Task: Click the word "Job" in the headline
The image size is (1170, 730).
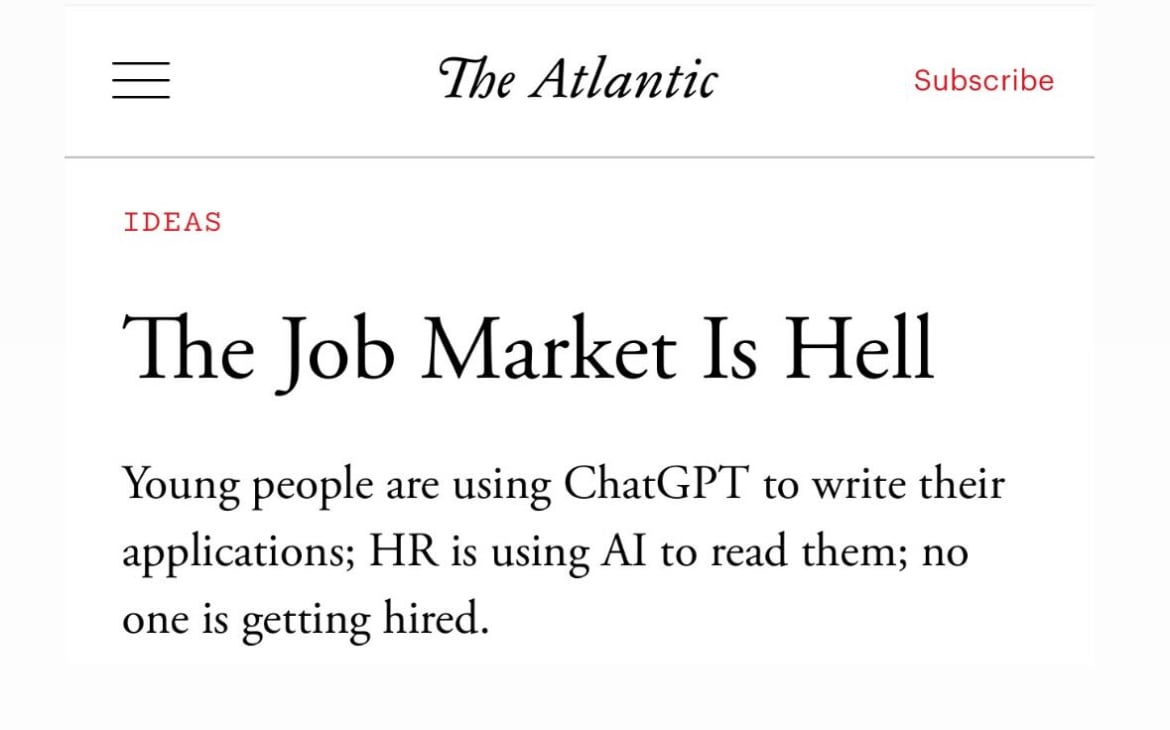Action: pyautogui.click(x=335, y=352)
